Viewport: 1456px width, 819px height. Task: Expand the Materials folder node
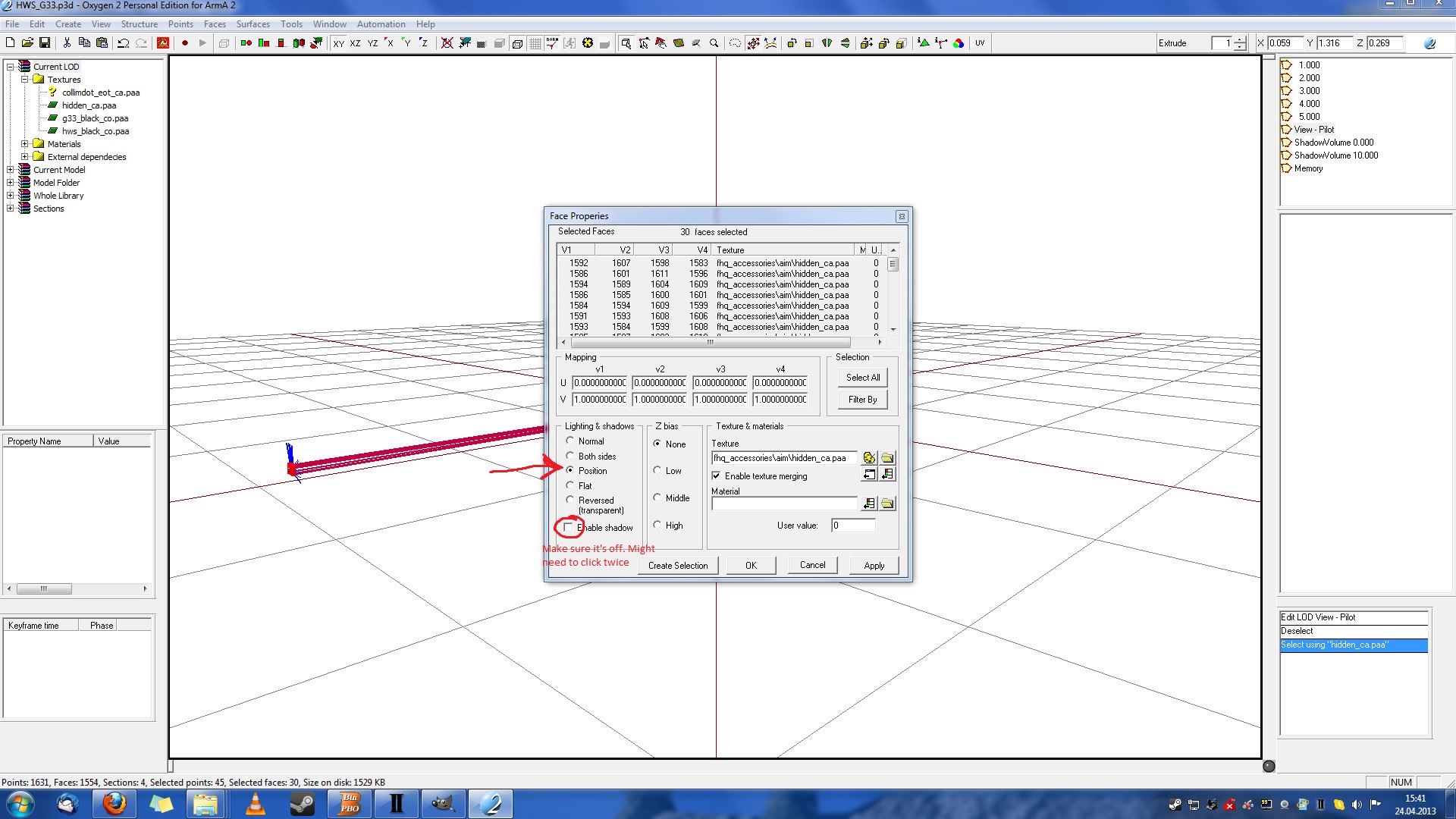[25, 144]
